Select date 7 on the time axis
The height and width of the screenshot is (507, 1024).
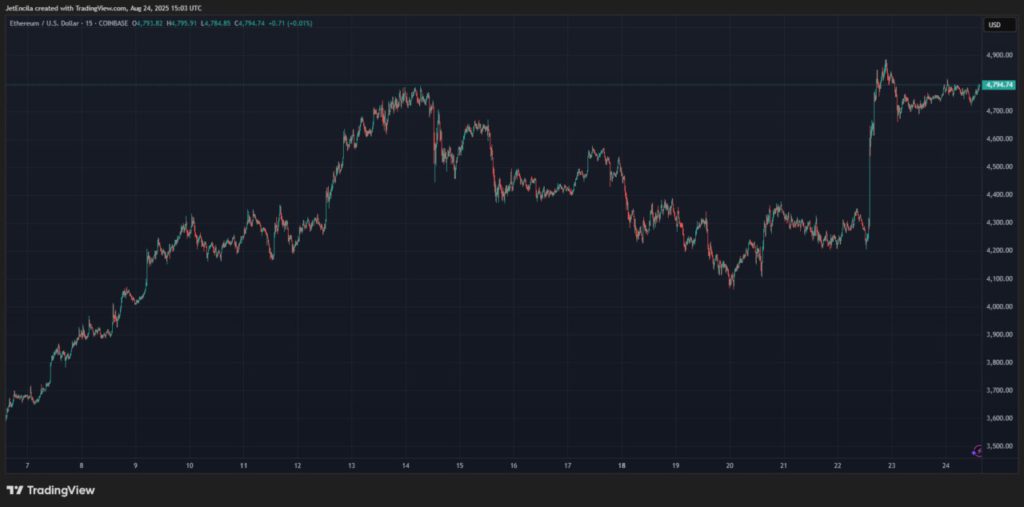pyautogui.click(x=27, y=466)
